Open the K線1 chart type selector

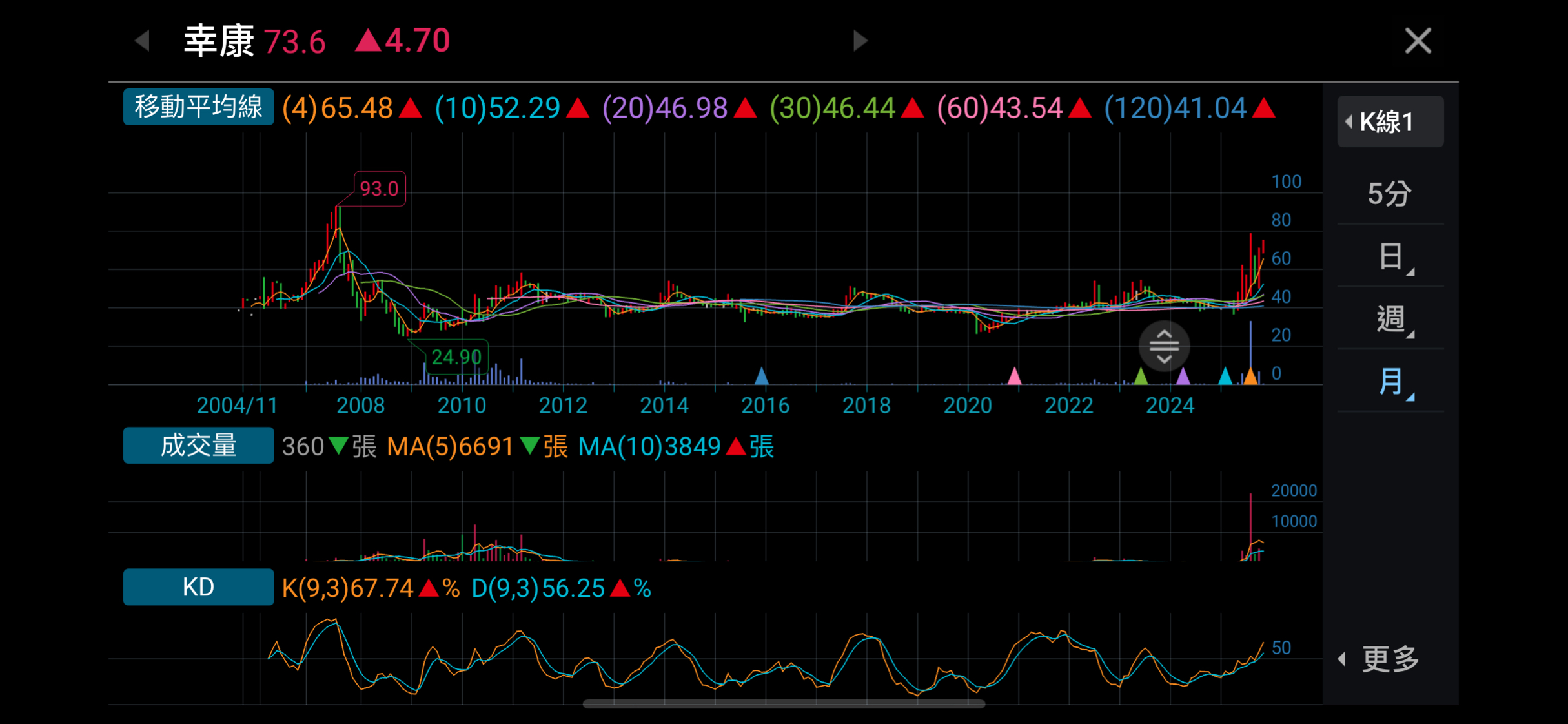pyautogui.click(x=1389, y=122)
